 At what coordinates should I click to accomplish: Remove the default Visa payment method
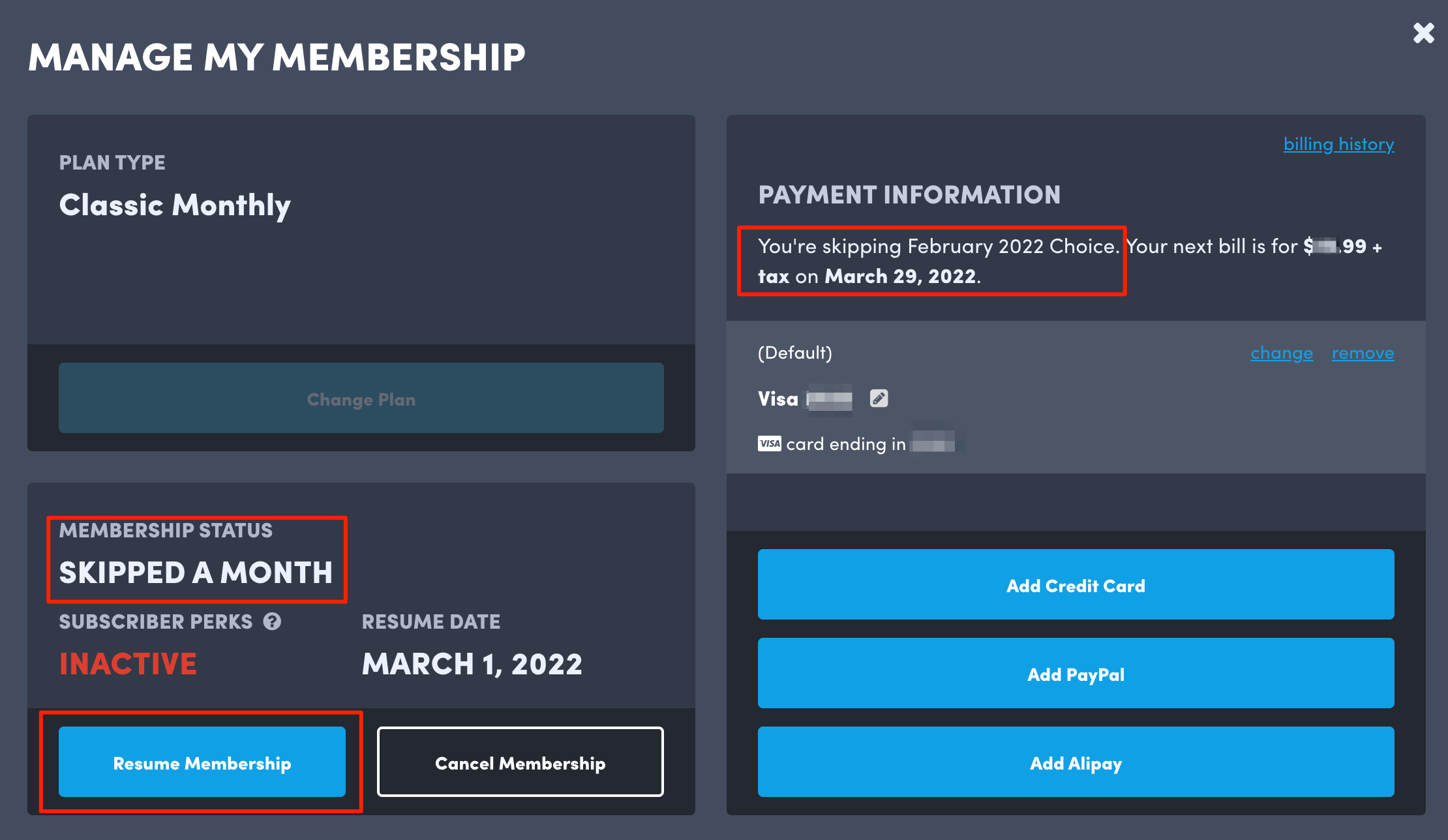click(1363, 353)
